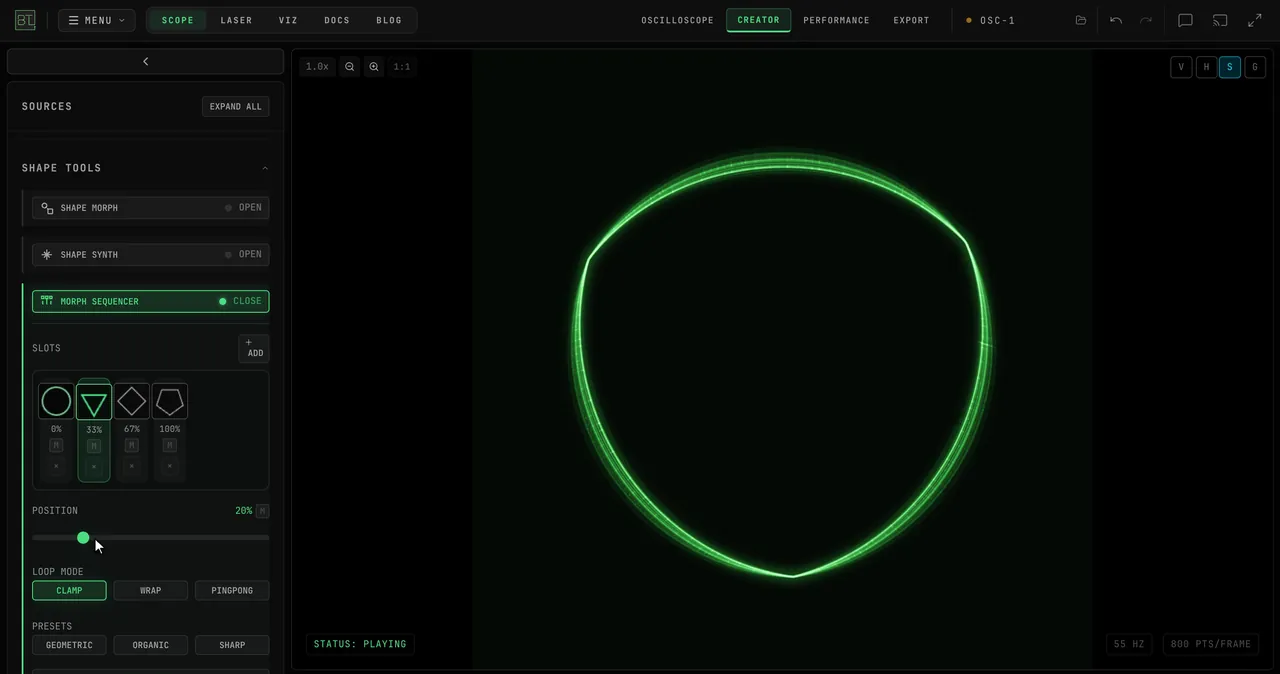Click the 800 PTS/FRAME readout
This screenshot has width=1280, height=674.
(1211, 644)
